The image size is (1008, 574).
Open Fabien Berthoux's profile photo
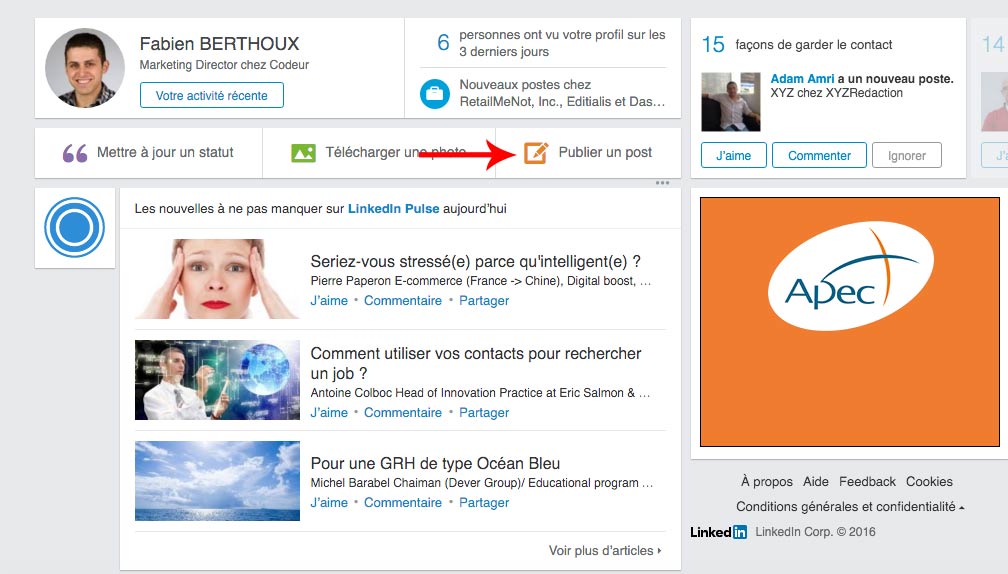pos(84,67)
